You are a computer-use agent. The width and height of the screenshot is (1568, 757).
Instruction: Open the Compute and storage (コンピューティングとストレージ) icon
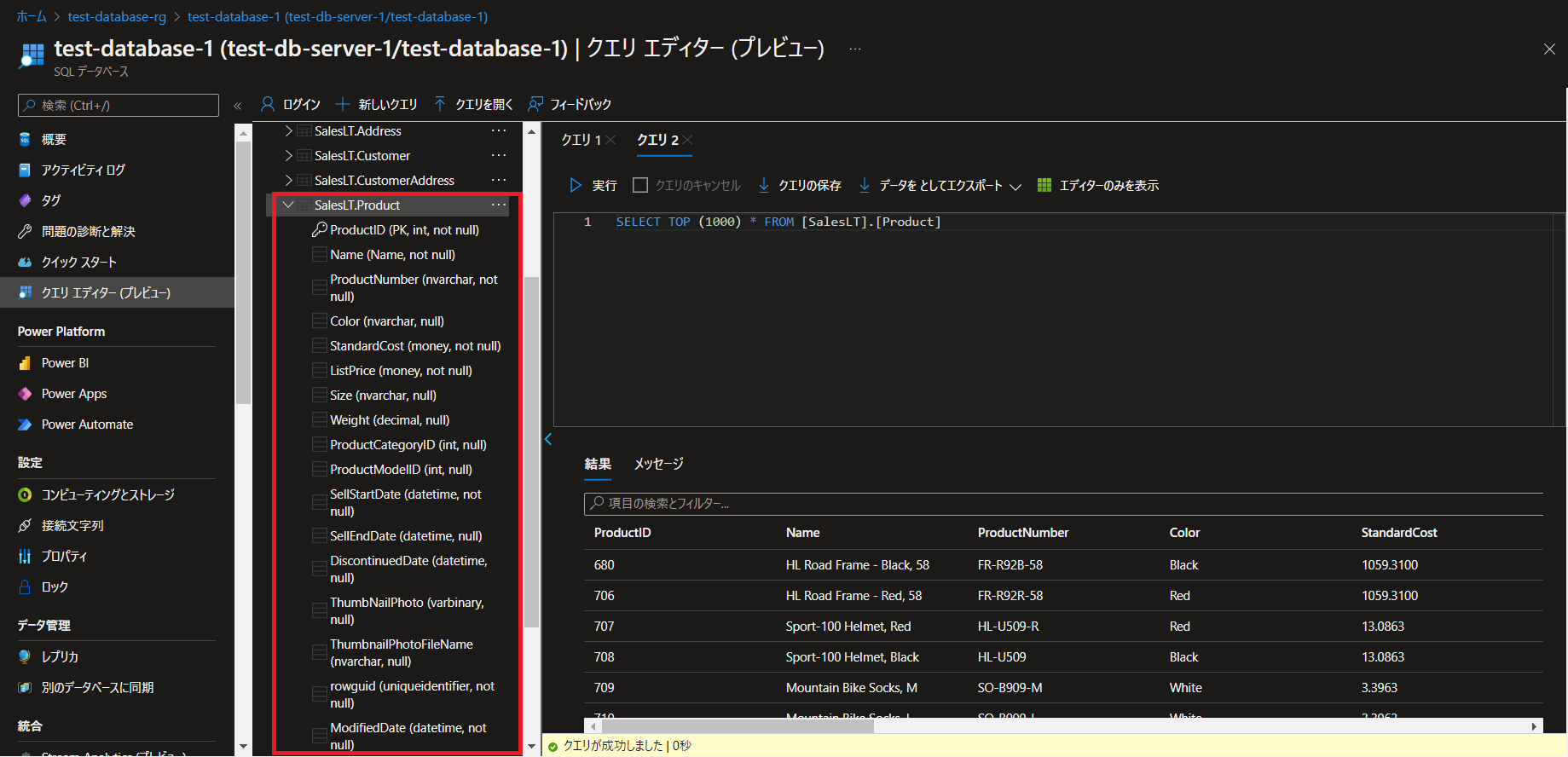[x=25, y=494]
